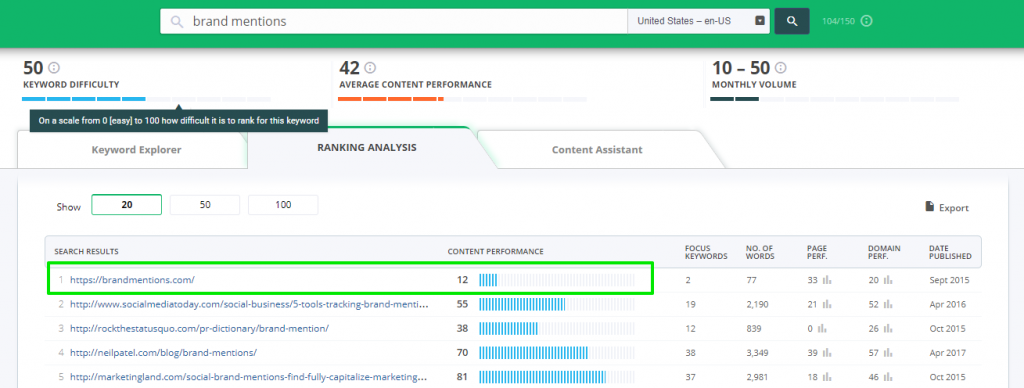Click the content performance bar for score 55

[x=556, y=304]
